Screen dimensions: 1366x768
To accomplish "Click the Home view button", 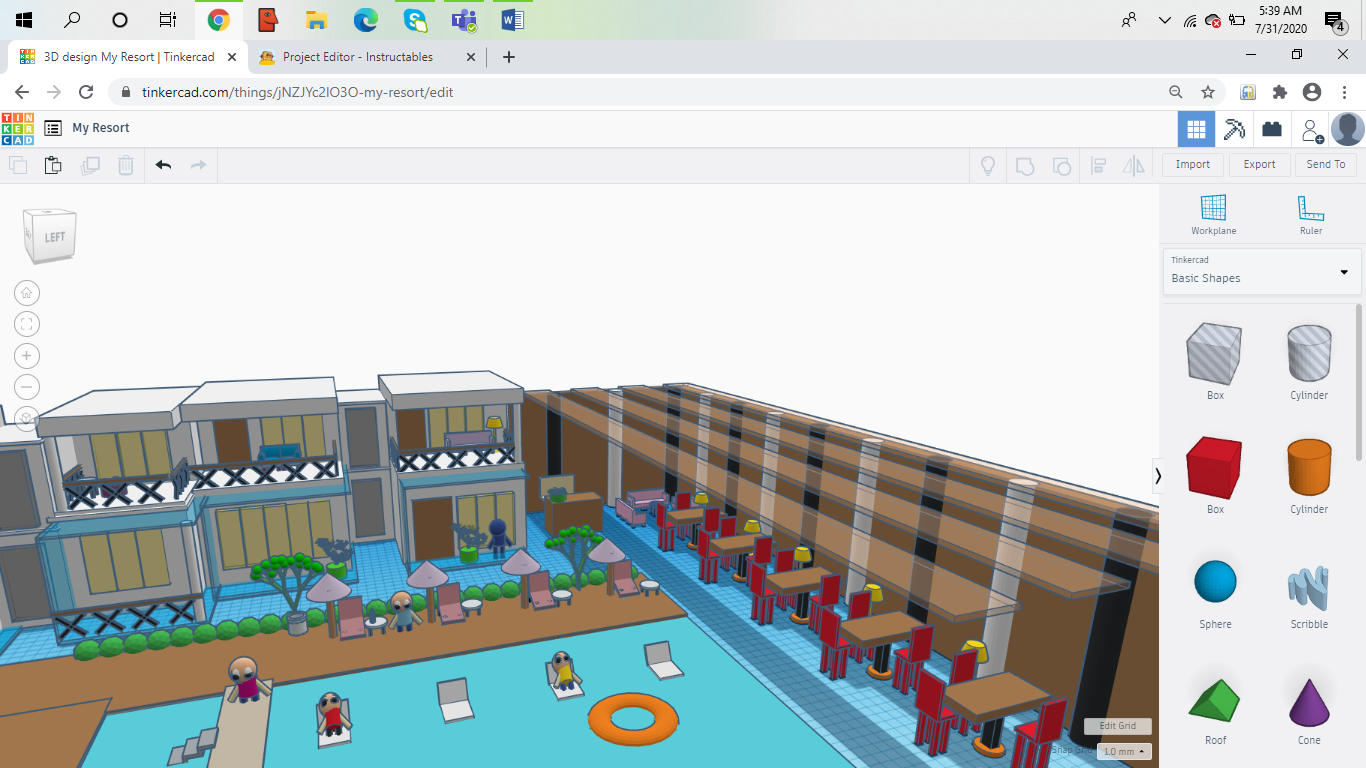I will pos(27,293).
